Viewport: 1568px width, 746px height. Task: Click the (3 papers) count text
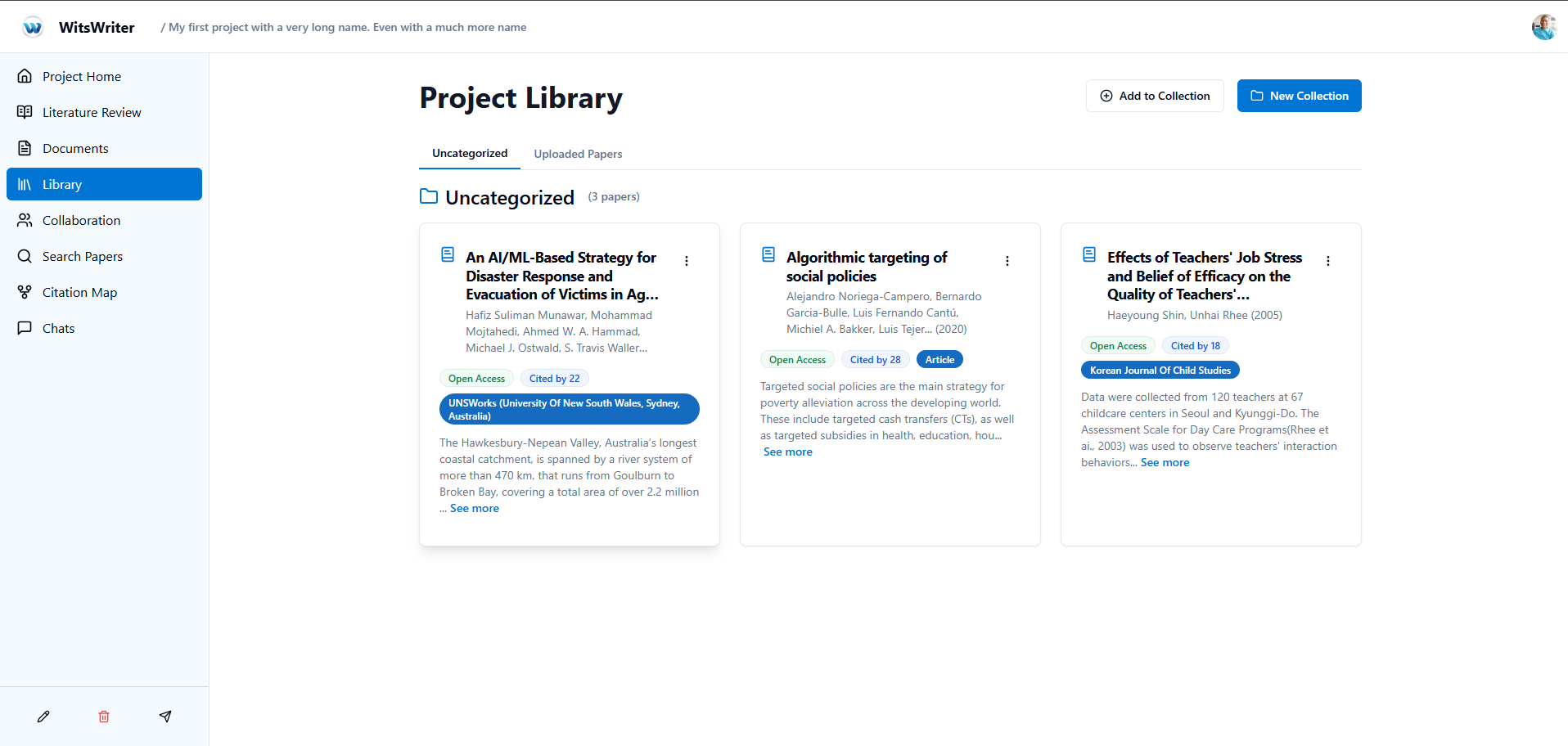pyautogui.click(x=614, y=196)
